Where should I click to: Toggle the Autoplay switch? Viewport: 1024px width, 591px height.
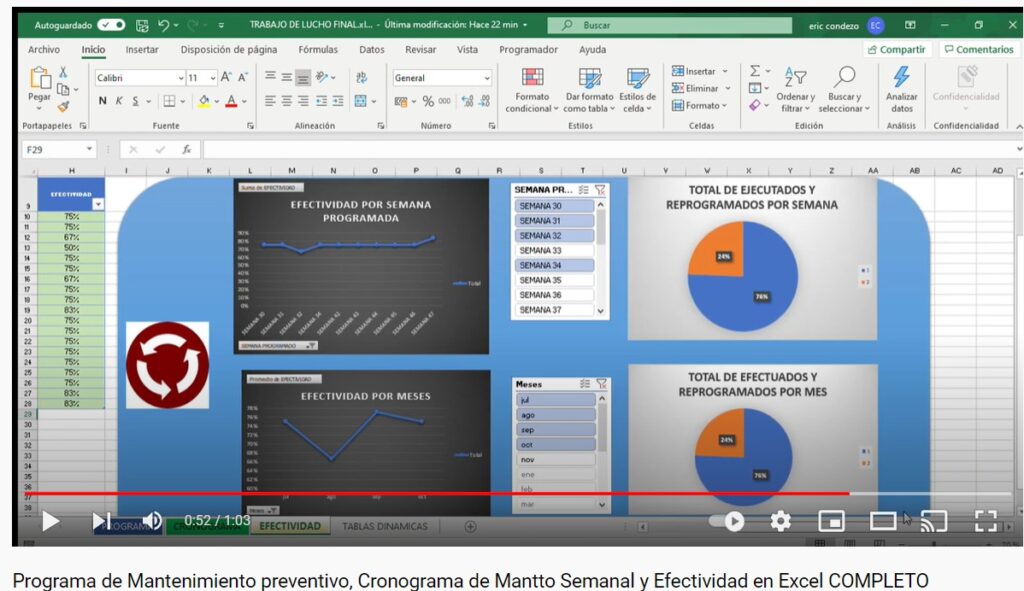(x=728, y=521)
